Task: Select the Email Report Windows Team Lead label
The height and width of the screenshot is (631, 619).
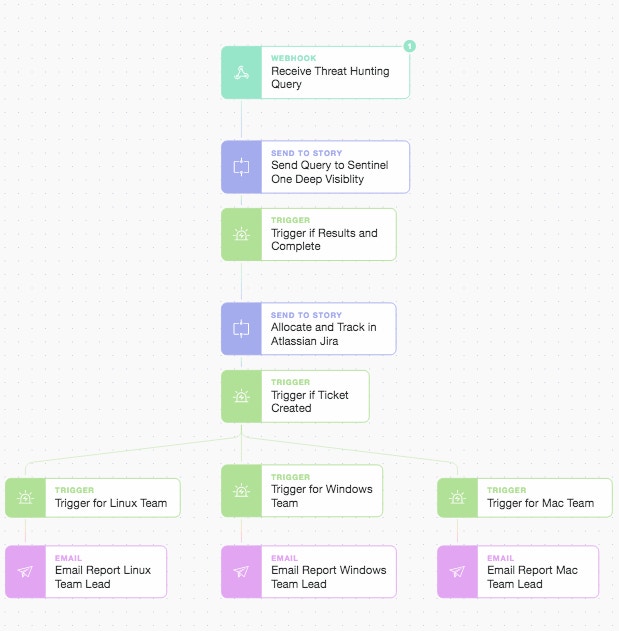Action: pyautogui.click(x=328, y=577)
